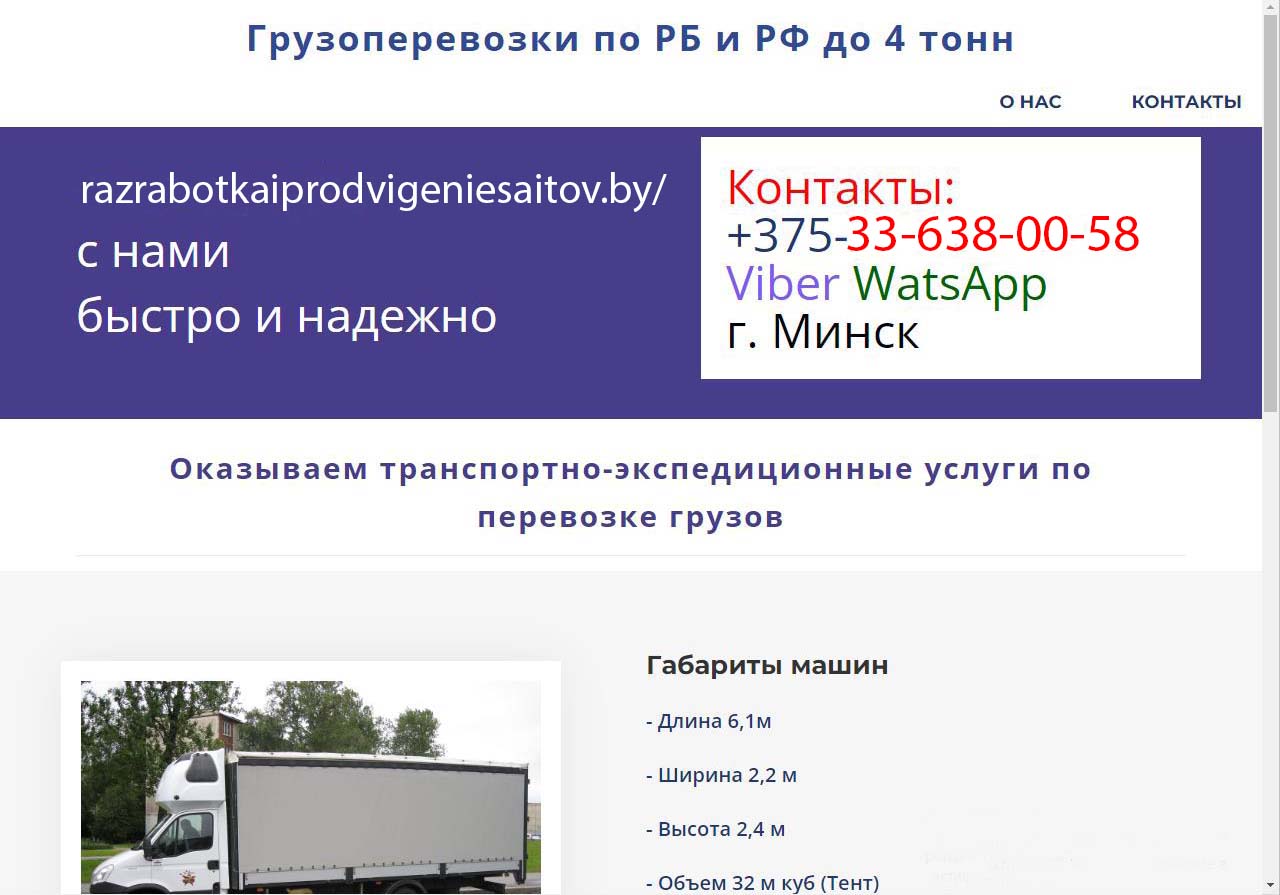Screen dimensions: 1280x895
Task: Click the page title Грузоперевозки по РБ и РФ
Action: click(x=630, y=39)
